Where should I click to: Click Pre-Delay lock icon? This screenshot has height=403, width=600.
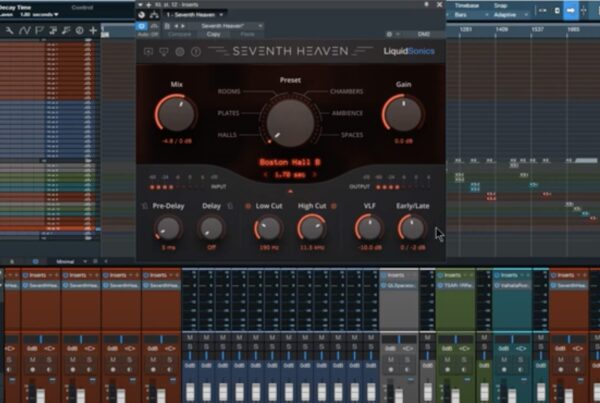145,206
